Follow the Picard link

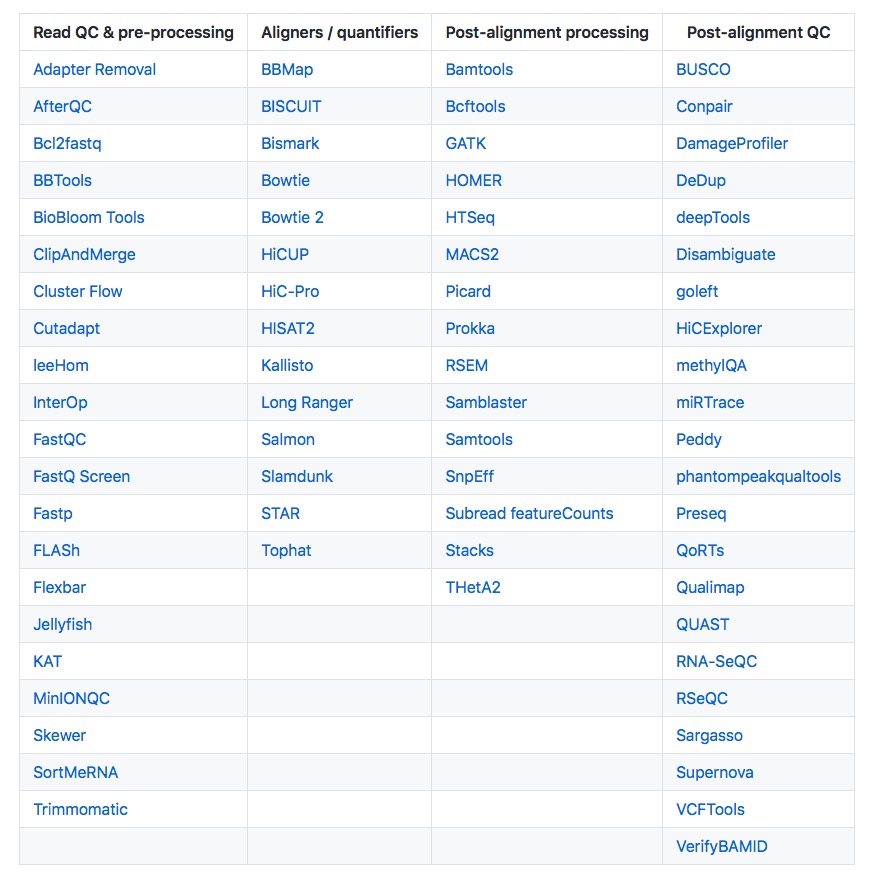click(x=468, y=291)
